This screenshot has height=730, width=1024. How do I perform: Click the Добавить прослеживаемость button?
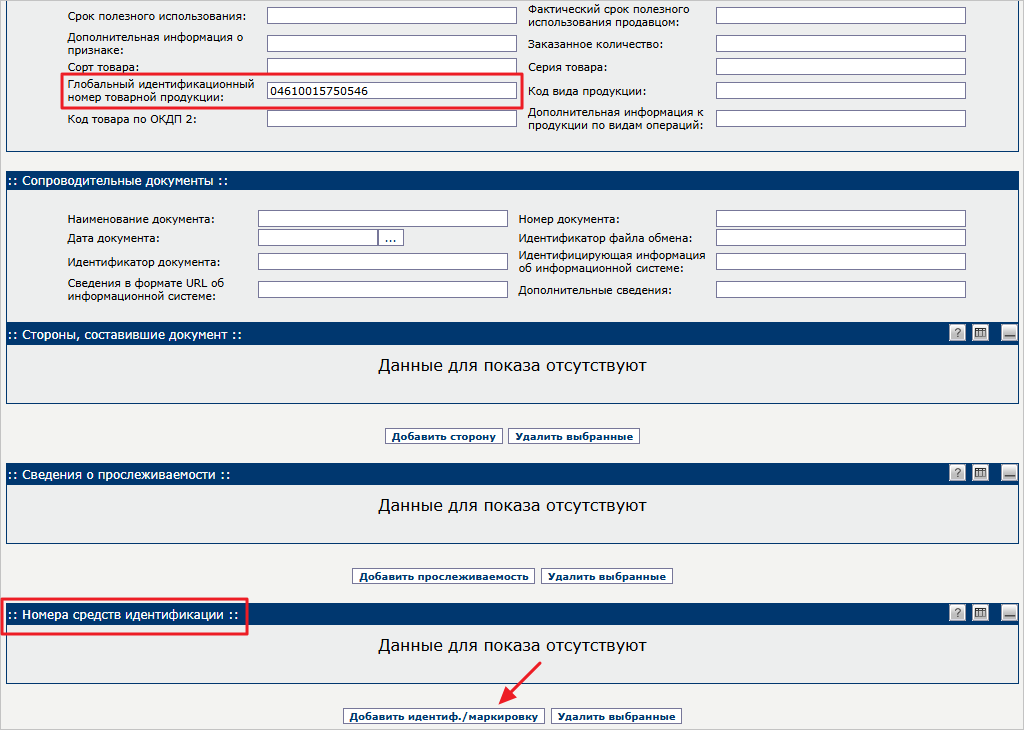[x=444, y=576]
